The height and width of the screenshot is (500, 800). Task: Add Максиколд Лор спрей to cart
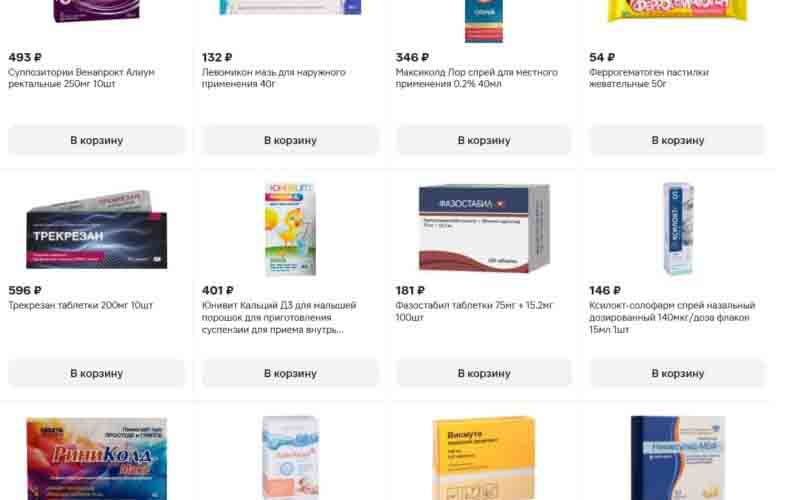[484, 140]
